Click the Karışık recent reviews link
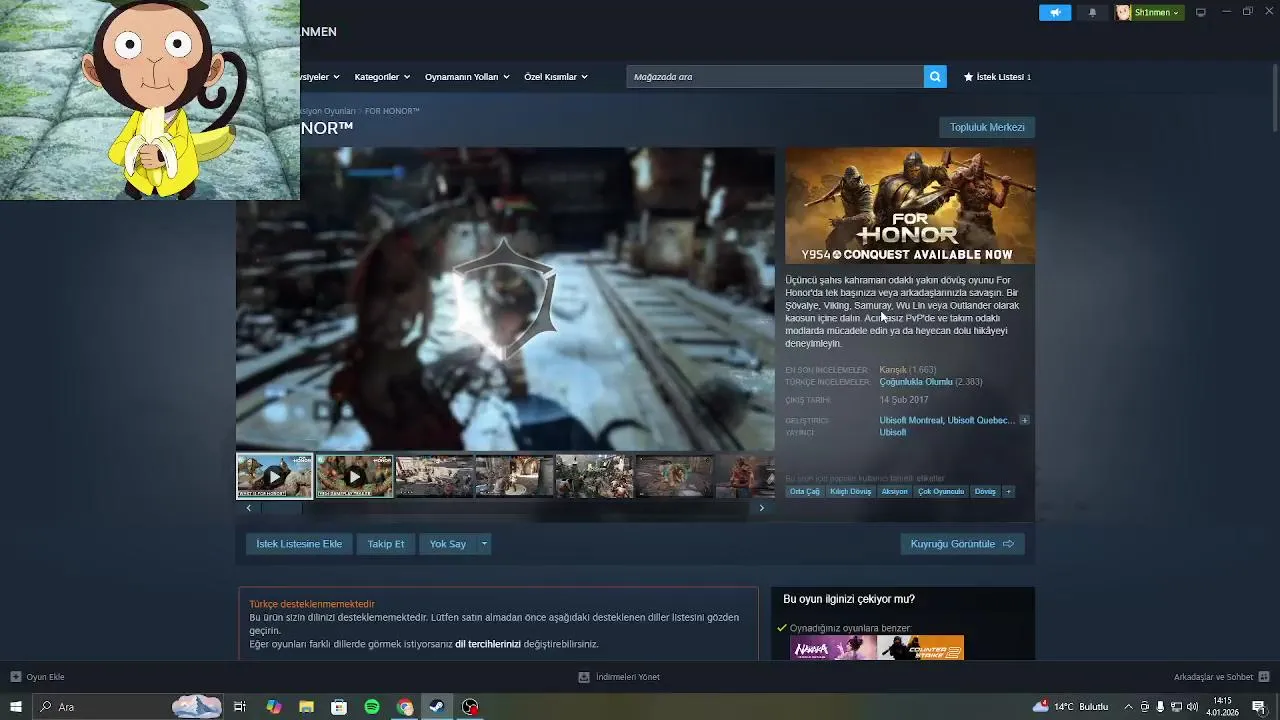This screenshot has height=720, width=1280. [893, 370]
